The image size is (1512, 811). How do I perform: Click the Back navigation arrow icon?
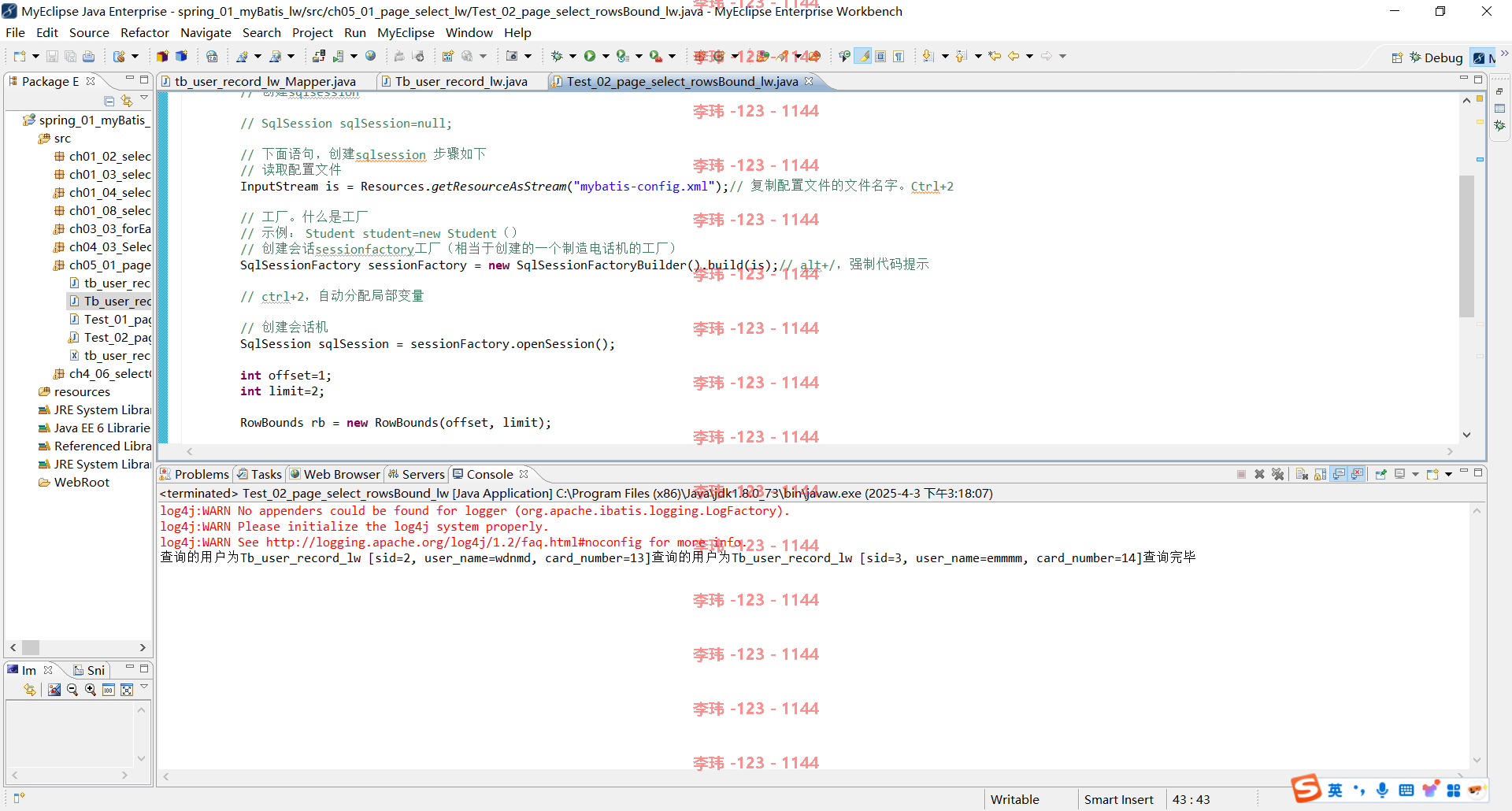pyautogui.click(x=1014, y=56)
